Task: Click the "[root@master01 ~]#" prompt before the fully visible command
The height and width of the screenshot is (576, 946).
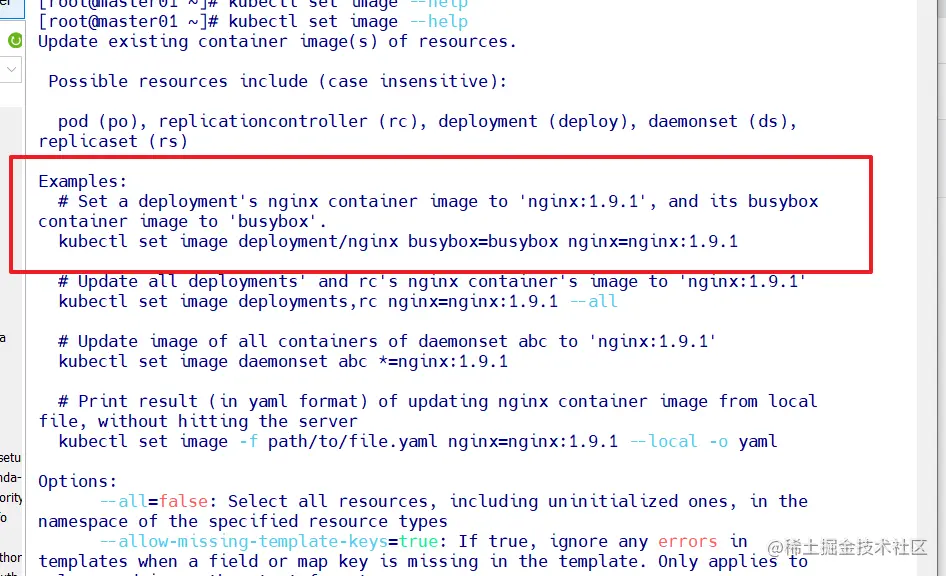Action: point(128,22)
